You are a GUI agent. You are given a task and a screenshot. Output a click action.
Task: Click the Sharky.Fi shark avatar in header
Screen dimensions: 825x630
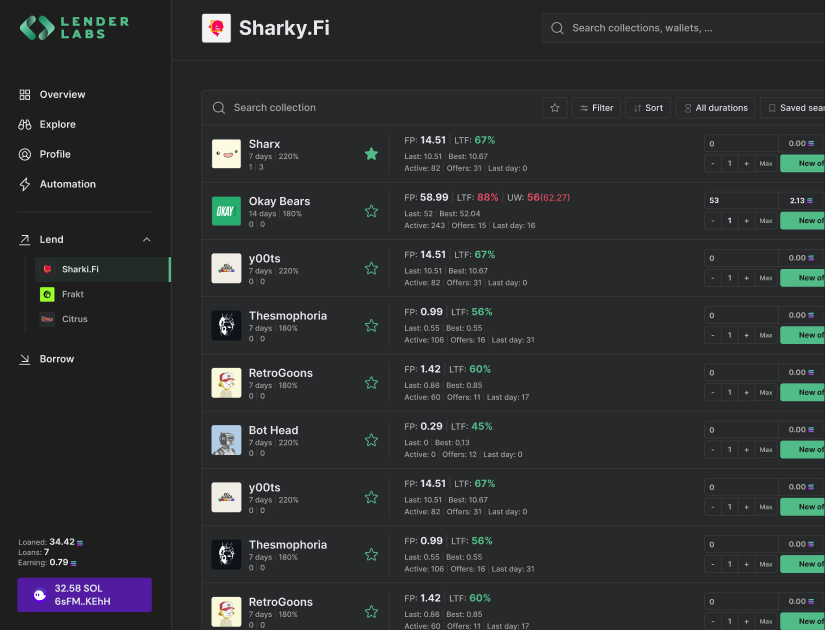[x=215, y=28]
